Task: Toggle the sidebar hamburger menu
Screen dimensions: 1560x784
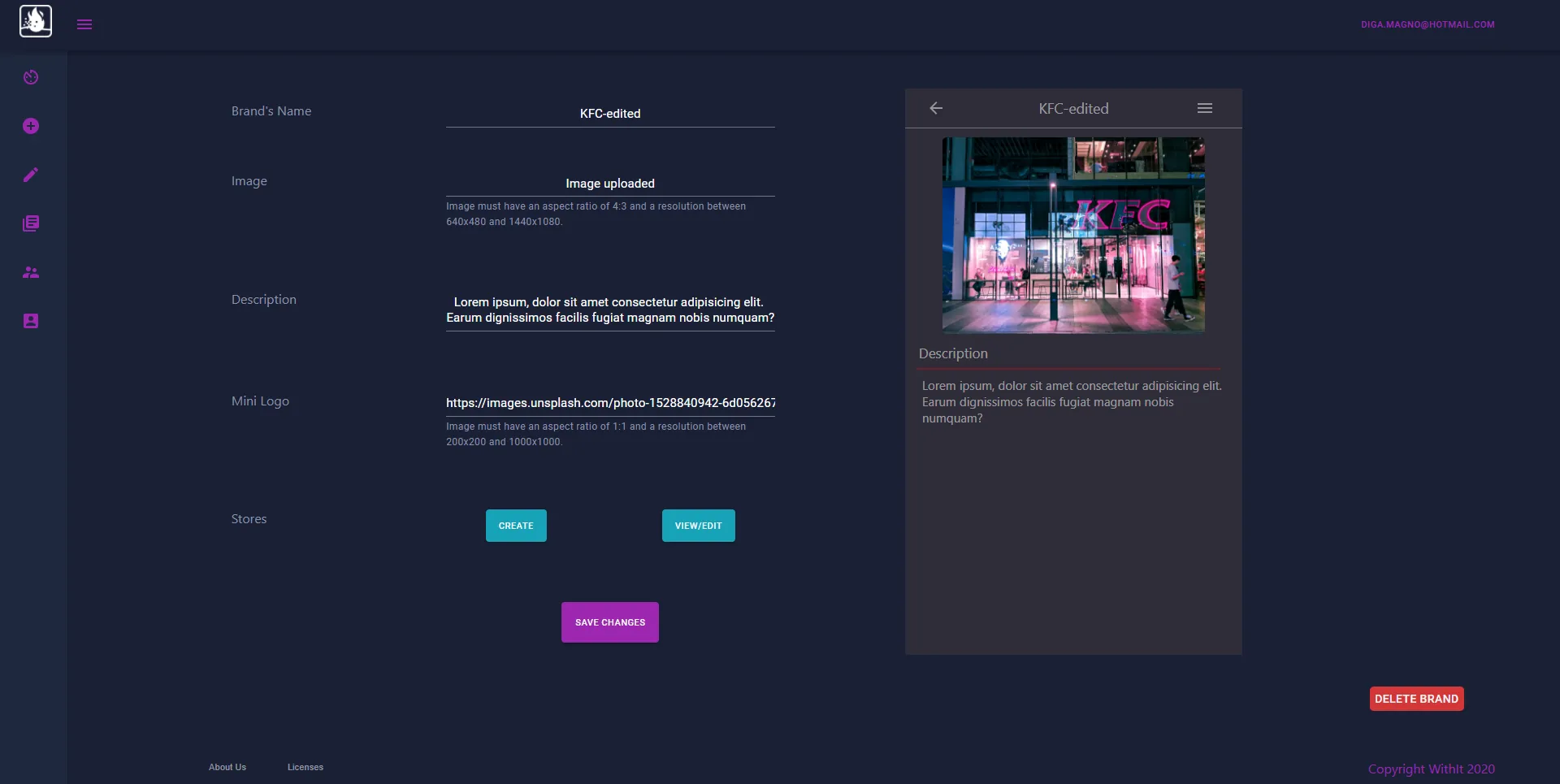Action: 84,24
